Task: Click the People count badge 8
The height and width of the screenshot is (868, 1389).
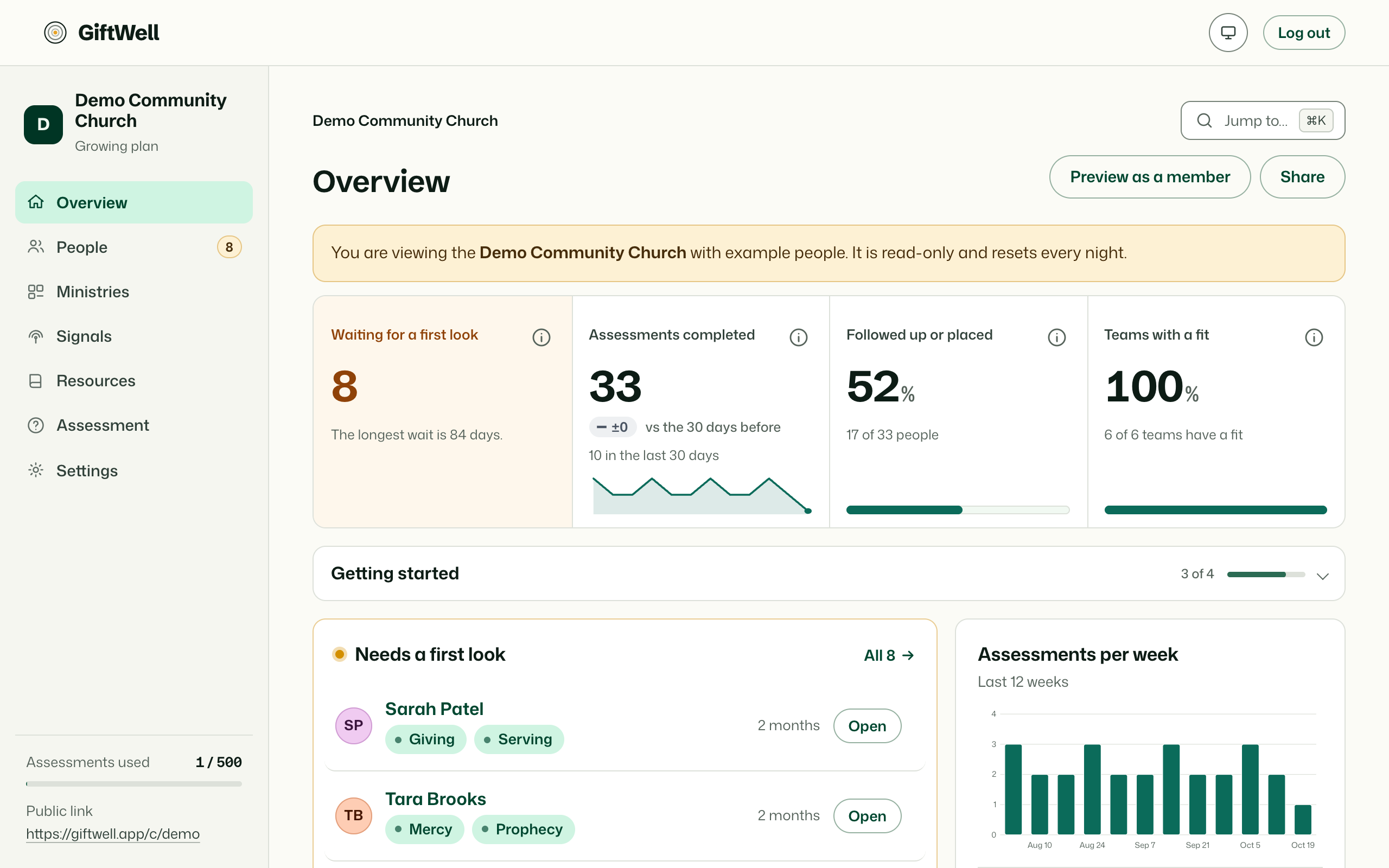Action: coord(229,247)
